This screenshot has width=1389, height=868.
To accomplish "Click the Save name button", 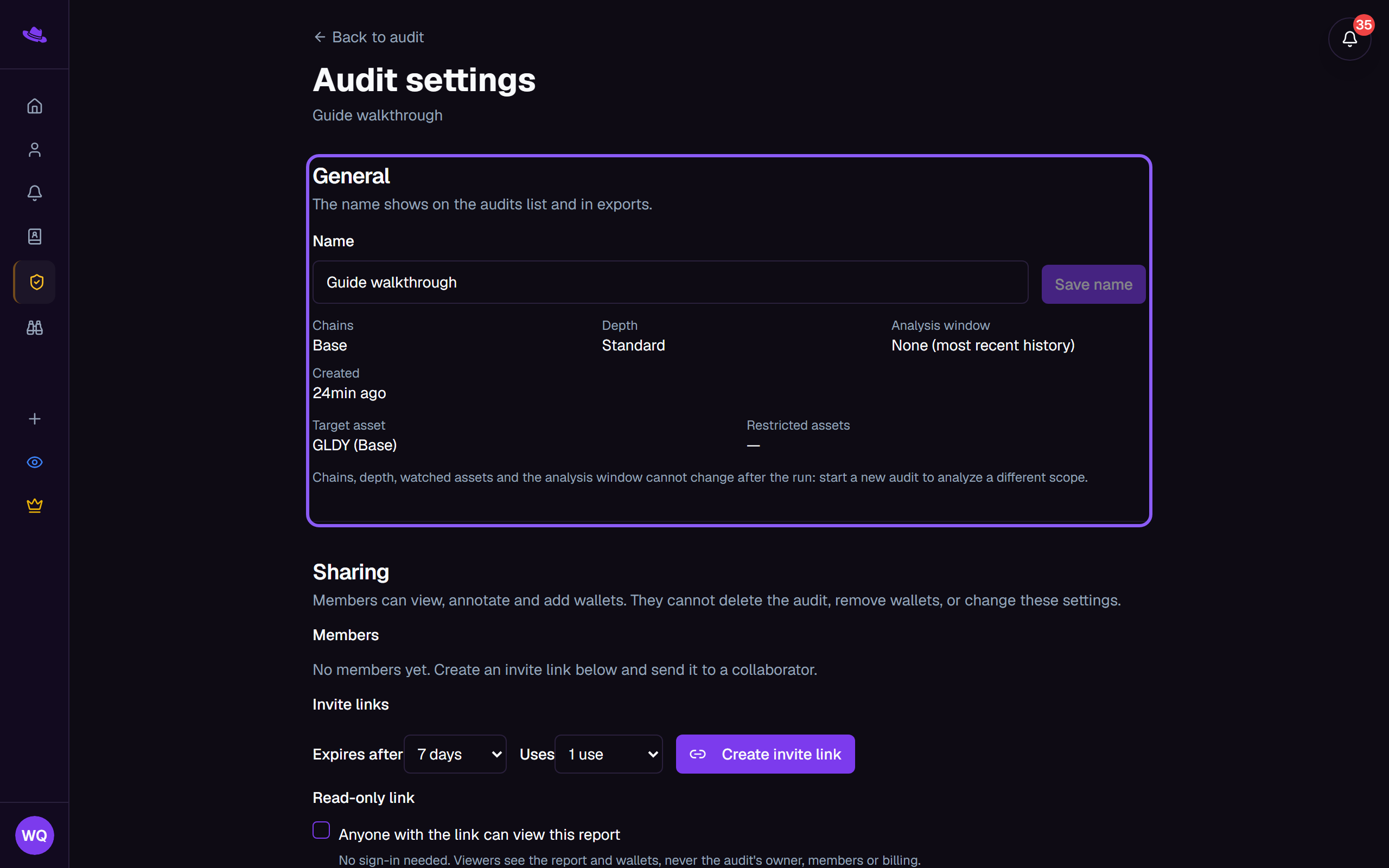I will 1093,284.
